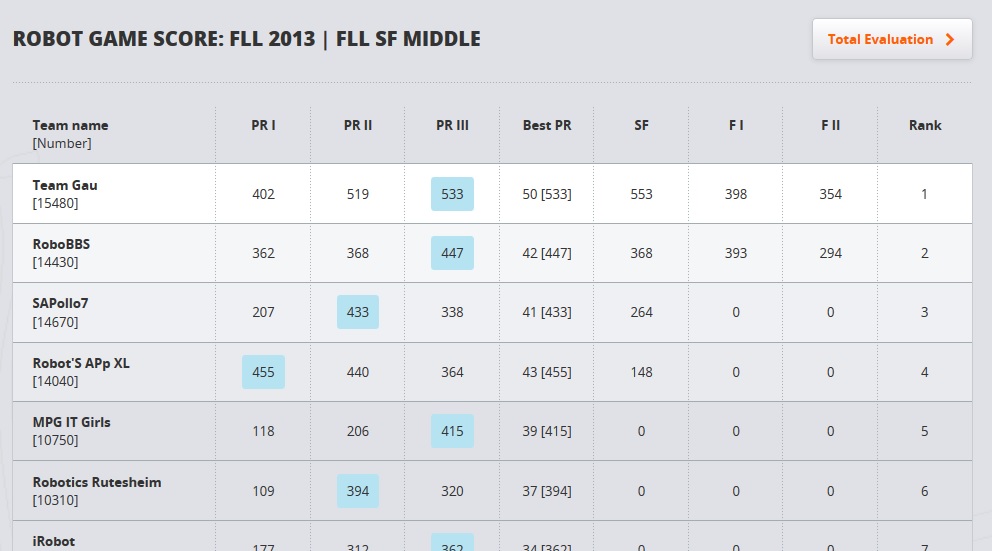Select the Team Gau team name
Image resolution: width=992 pixels, height=551 pixels.
65,185
